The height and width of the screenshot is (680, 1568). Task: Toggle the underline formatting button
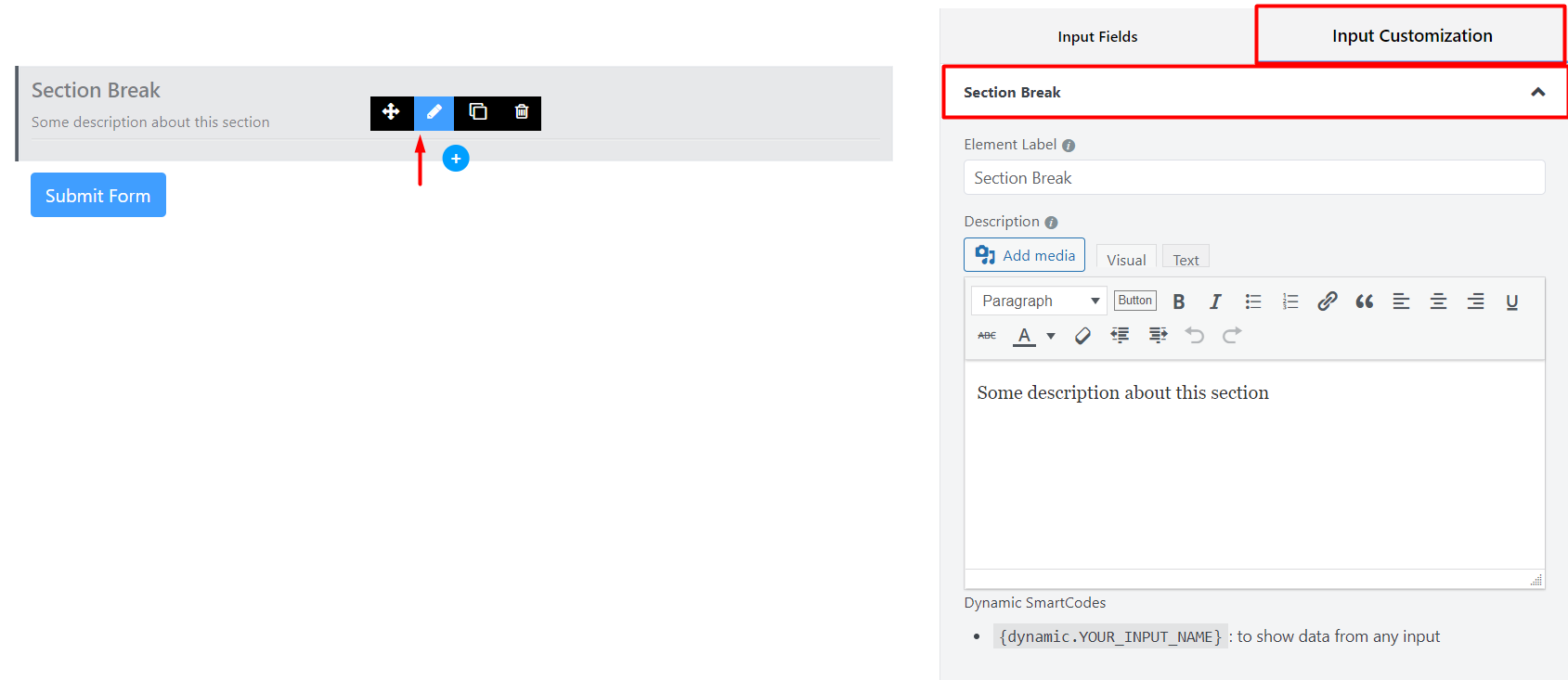click(x=1511, y=302)
